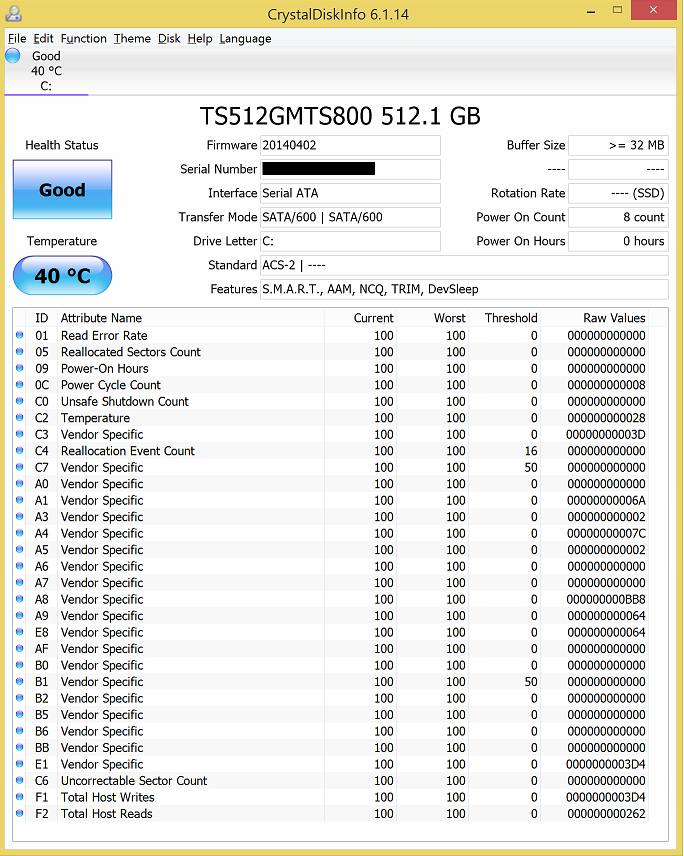Select the Good 40 °C C: disk tab
This screenshot has height=856, width=684.
(46, 71)
